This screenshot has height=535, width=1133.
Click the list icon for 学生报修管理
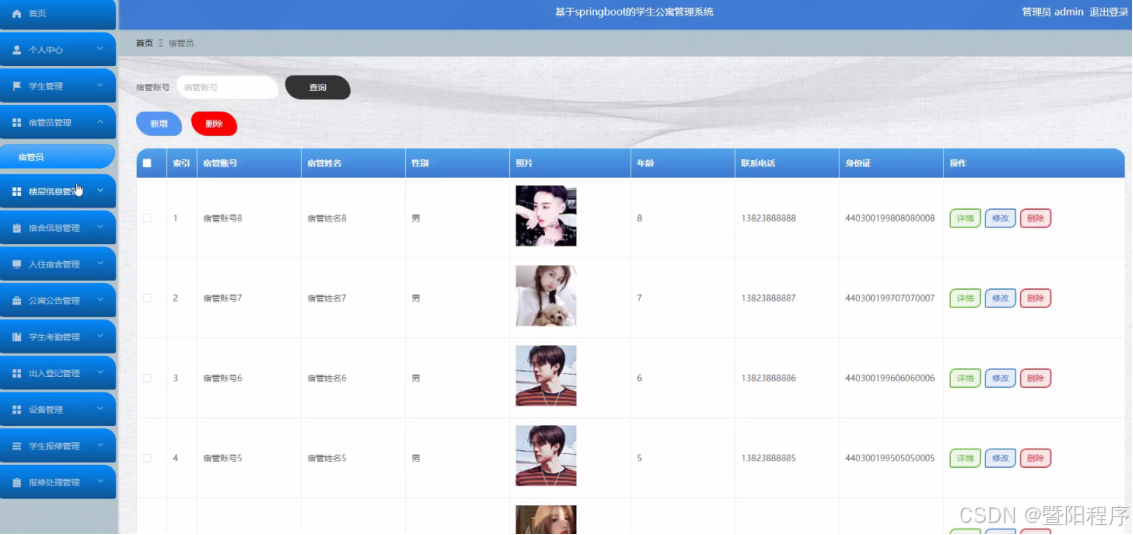[17, 446]
